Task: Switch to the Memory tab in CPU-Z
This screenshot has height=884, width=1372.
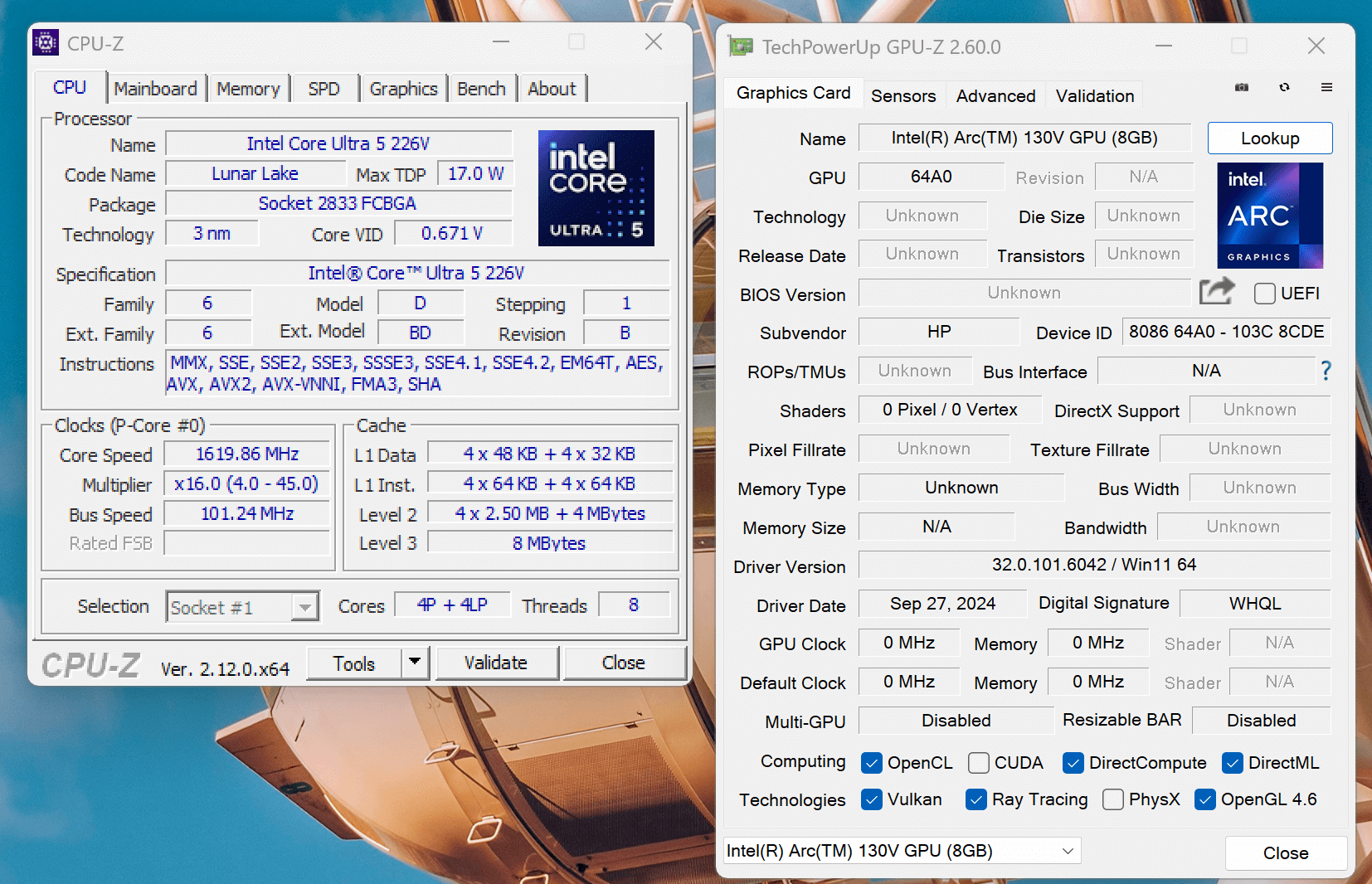Action: click(248, 89)
